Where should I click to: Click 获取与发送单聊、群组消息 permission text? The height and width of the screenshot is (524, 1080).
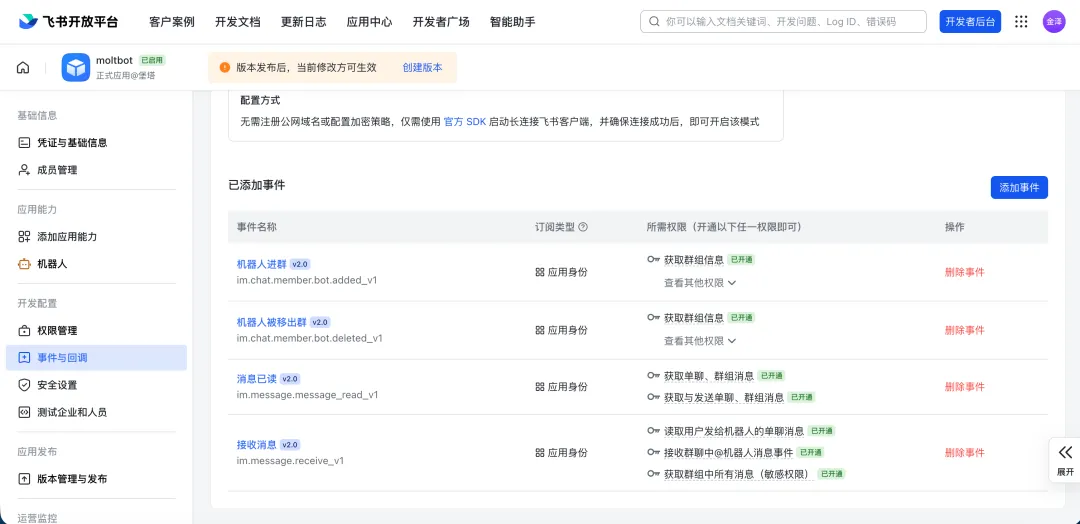[724, 397]
